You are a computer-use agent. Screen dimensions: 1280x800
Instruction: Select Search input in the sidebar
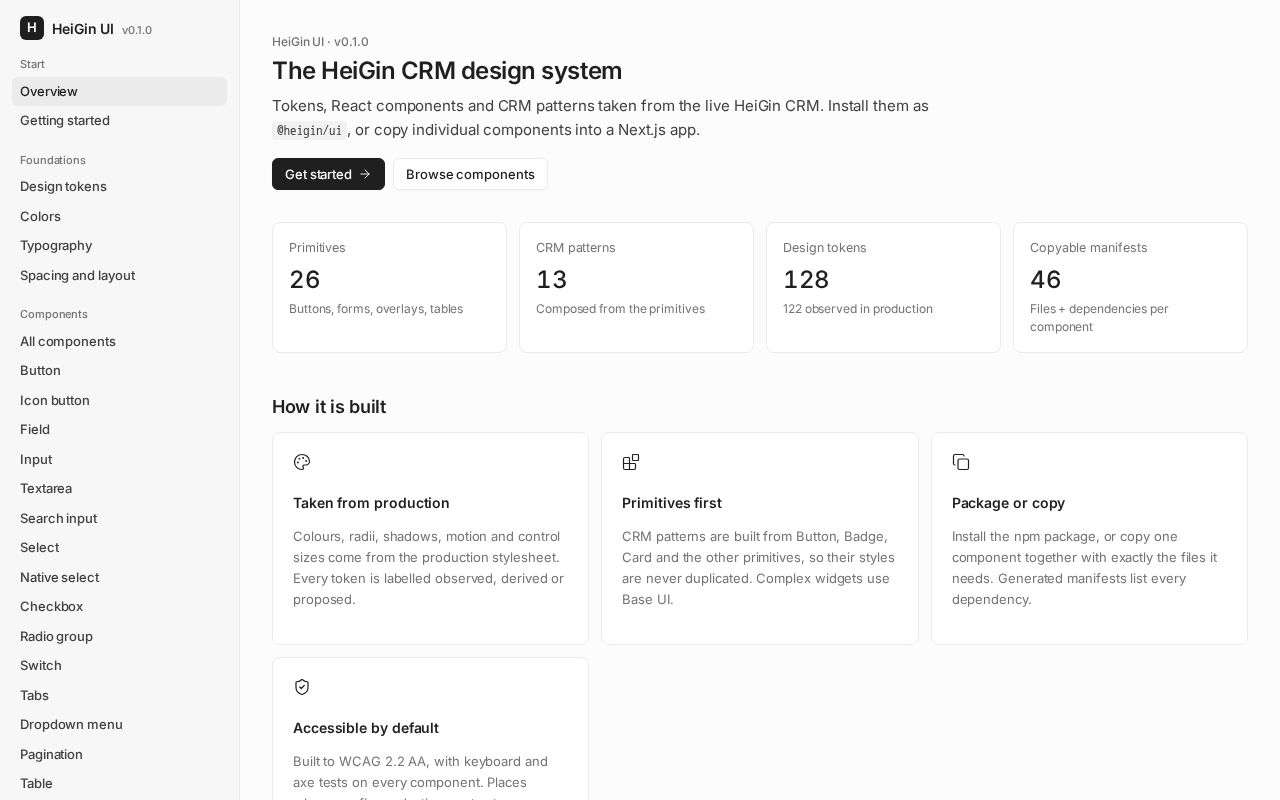[119, 518]
